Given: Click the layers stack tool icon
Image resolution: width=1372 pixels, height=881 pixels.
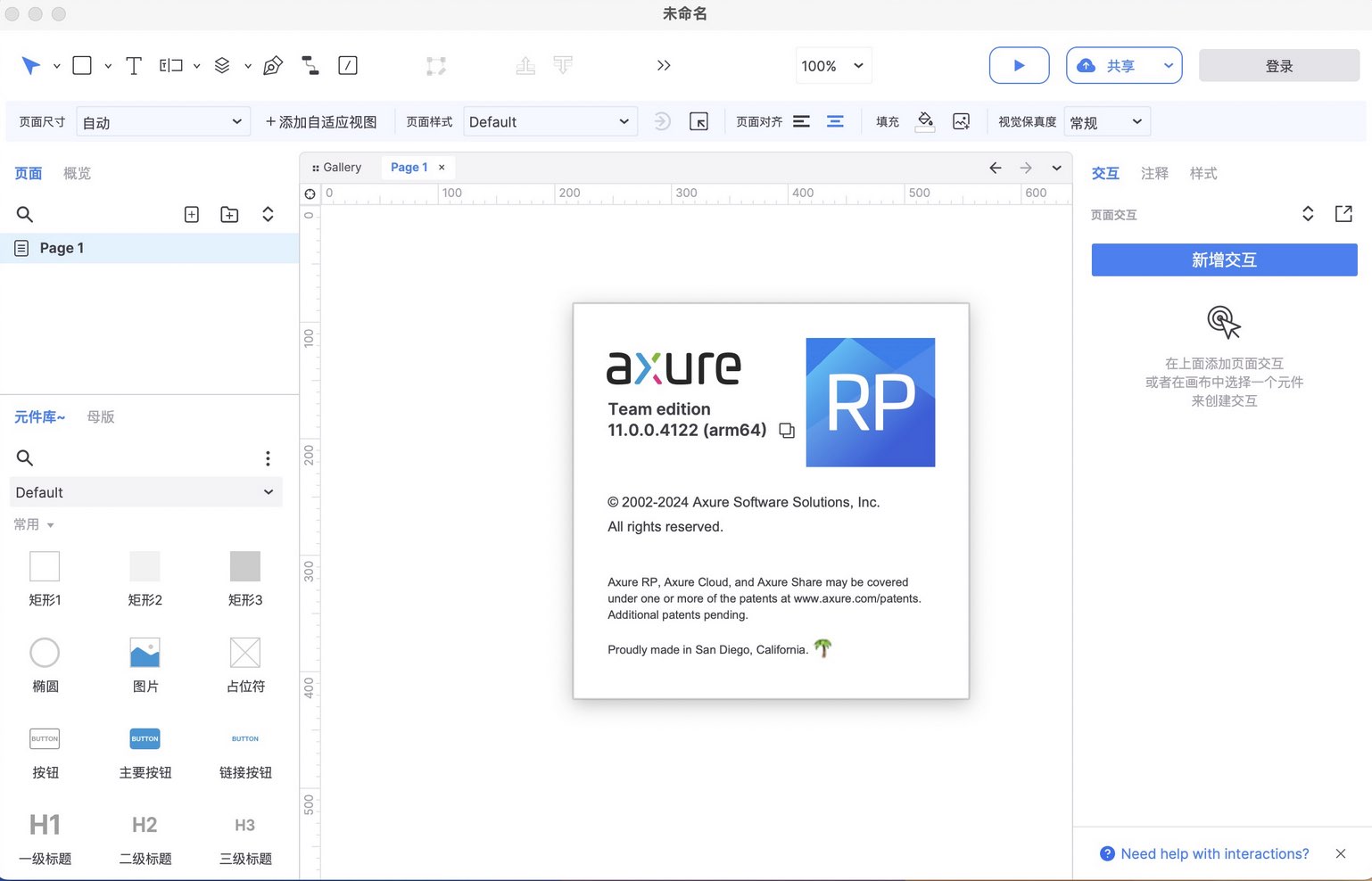Looking at the screenshot, I should (x=222, y=65).
